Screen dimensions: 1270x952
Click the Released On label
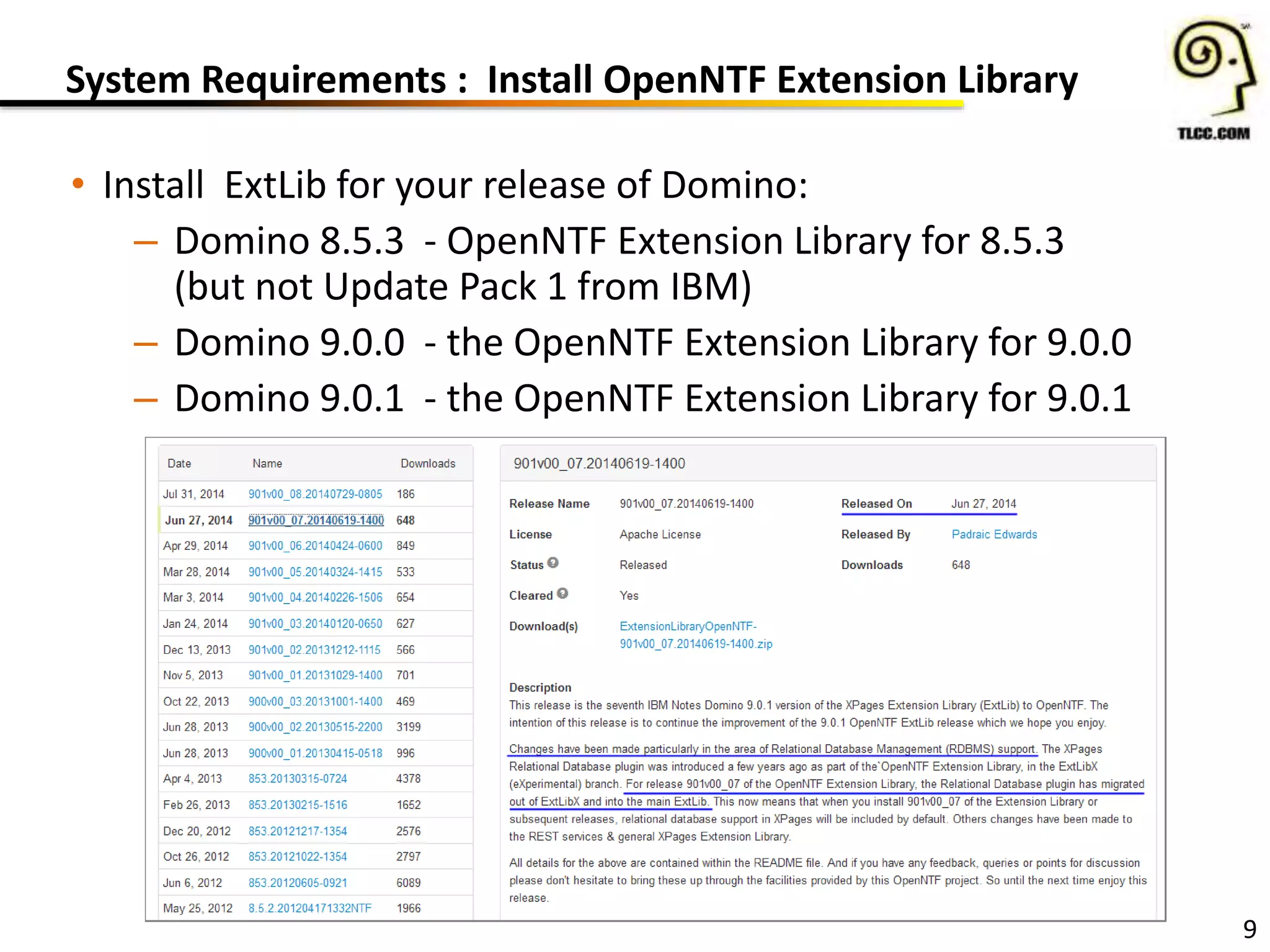pos(876,503)
